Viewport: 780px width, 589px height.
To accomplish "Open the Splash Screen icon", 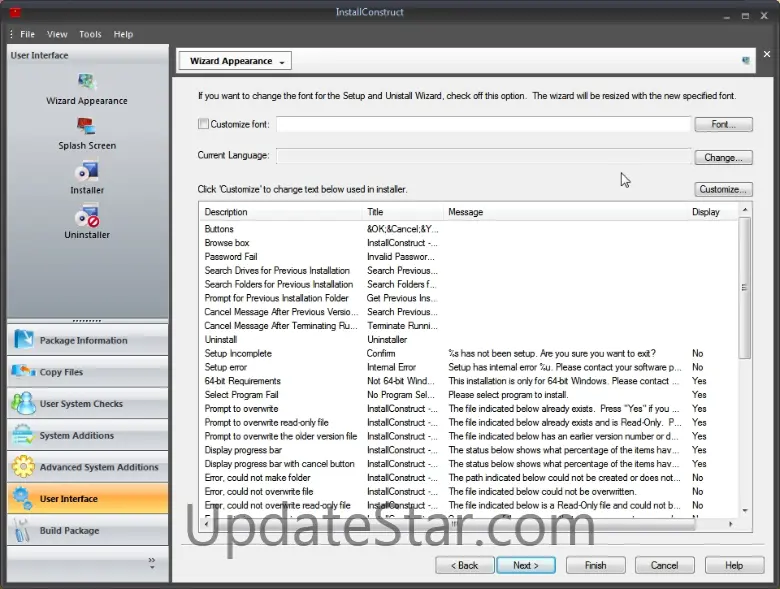I will click(87, 126).
